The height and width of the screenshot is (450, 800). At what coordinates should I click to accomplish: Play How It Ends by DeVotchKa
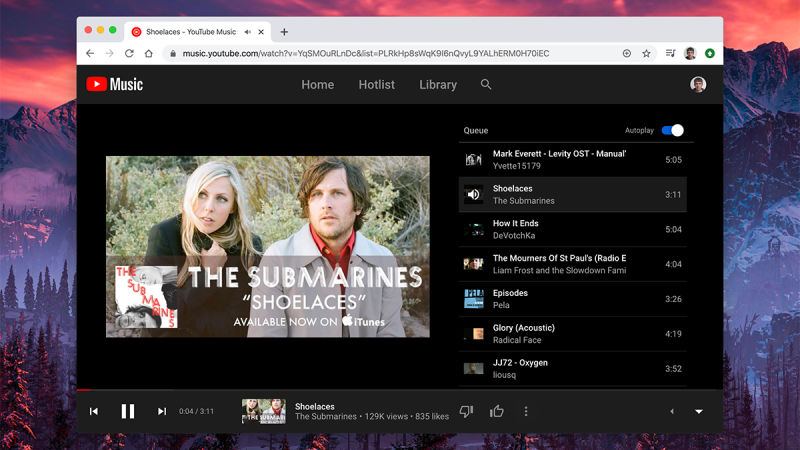(x=572, y=229)
